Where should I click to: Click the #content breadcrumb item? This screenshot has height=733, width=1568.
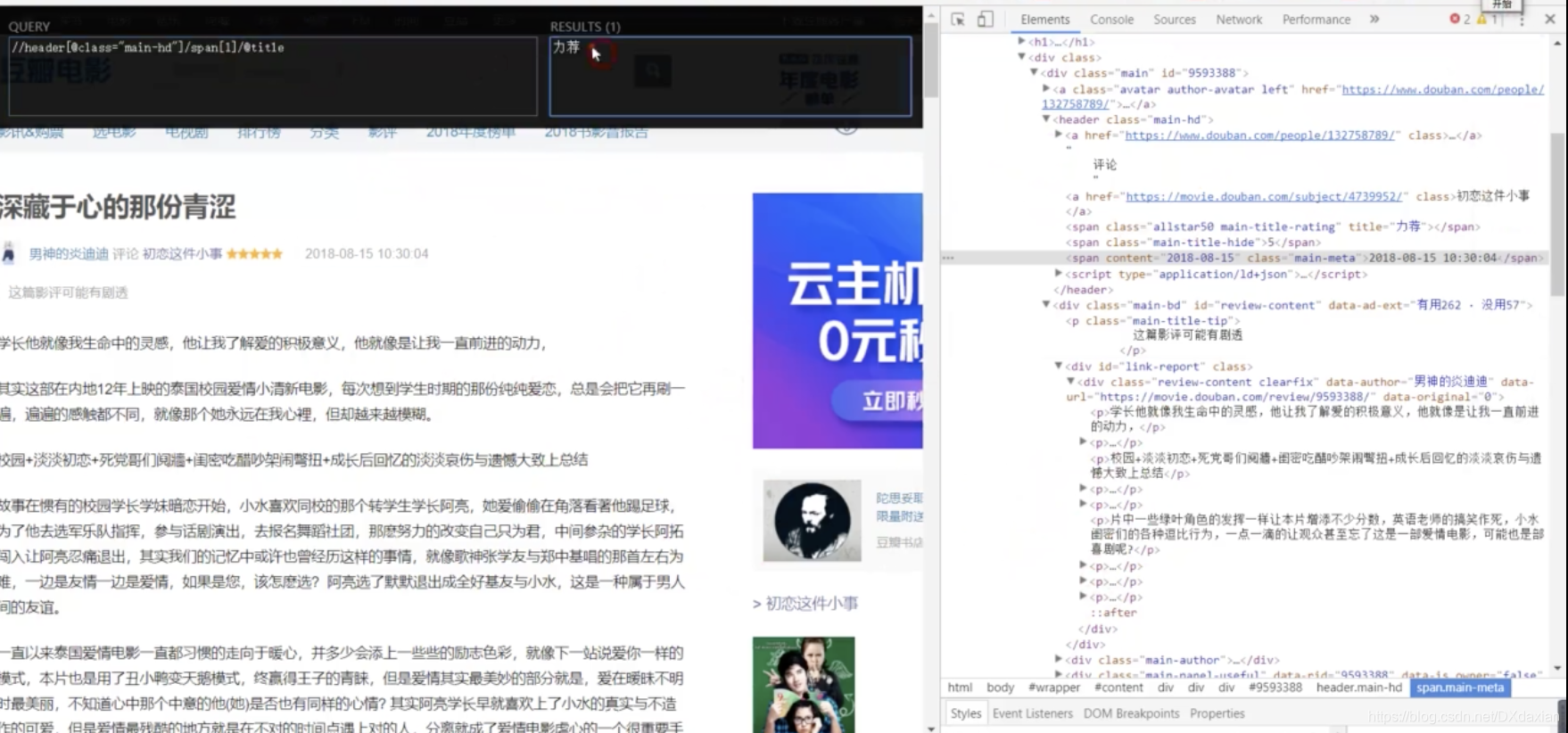tap(1118, 688)
